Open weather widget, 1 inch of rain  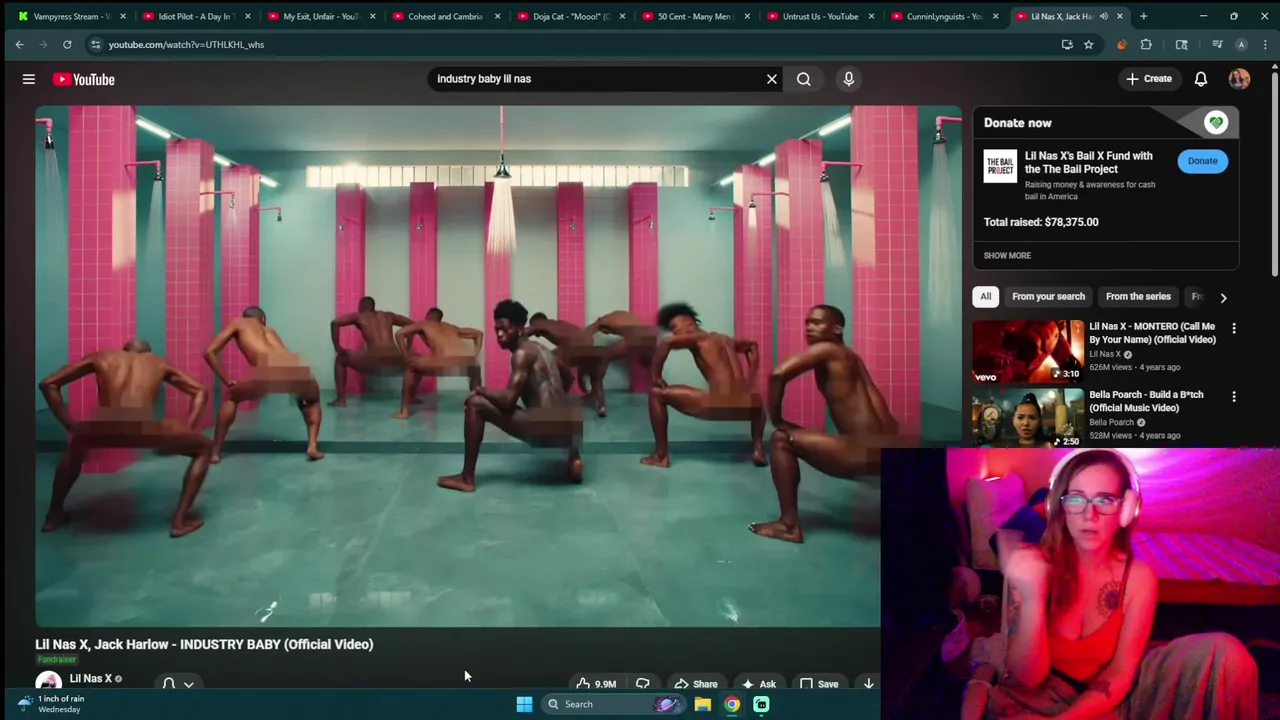51,704
